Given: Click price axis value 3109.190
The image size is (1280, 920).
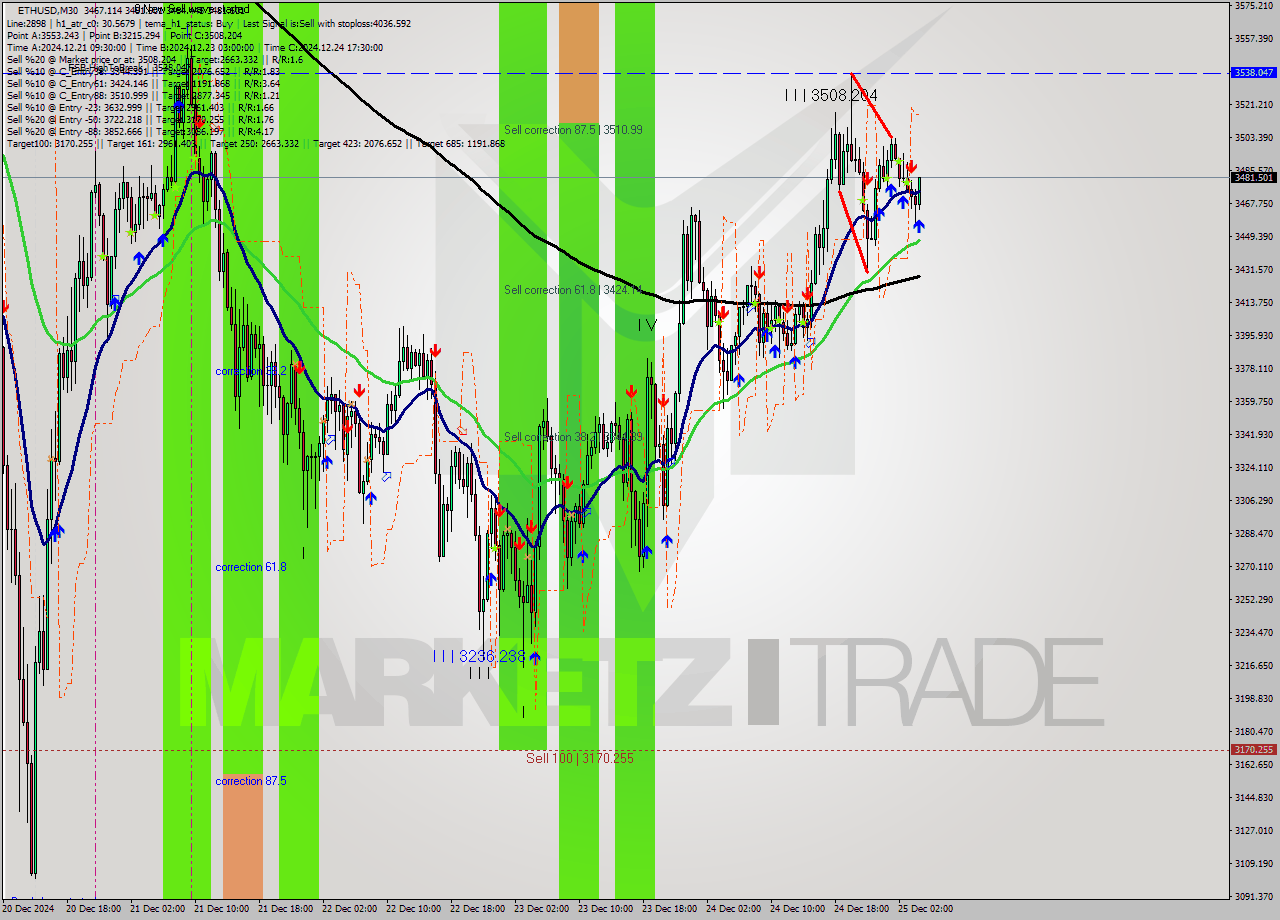Looking at the screenshot, I should click(x=1253, y=864).
